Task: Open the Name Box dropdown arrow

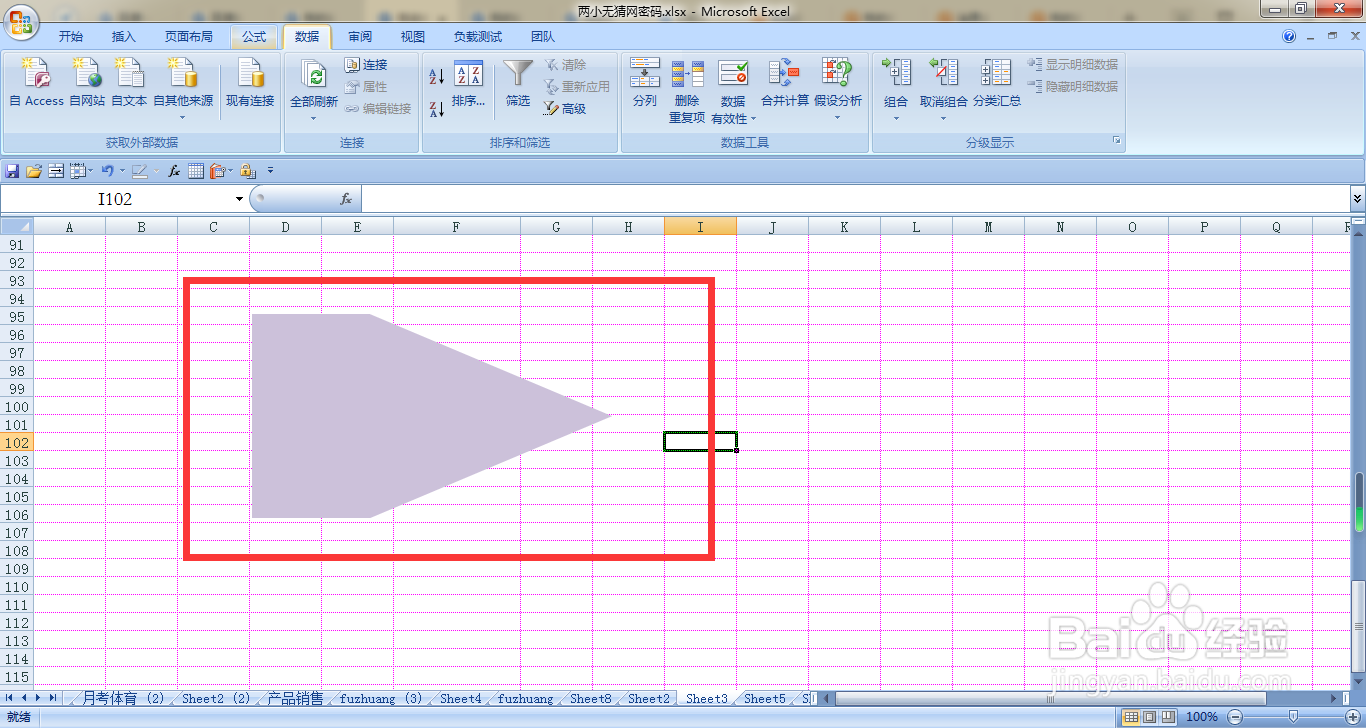Action: 239,199
